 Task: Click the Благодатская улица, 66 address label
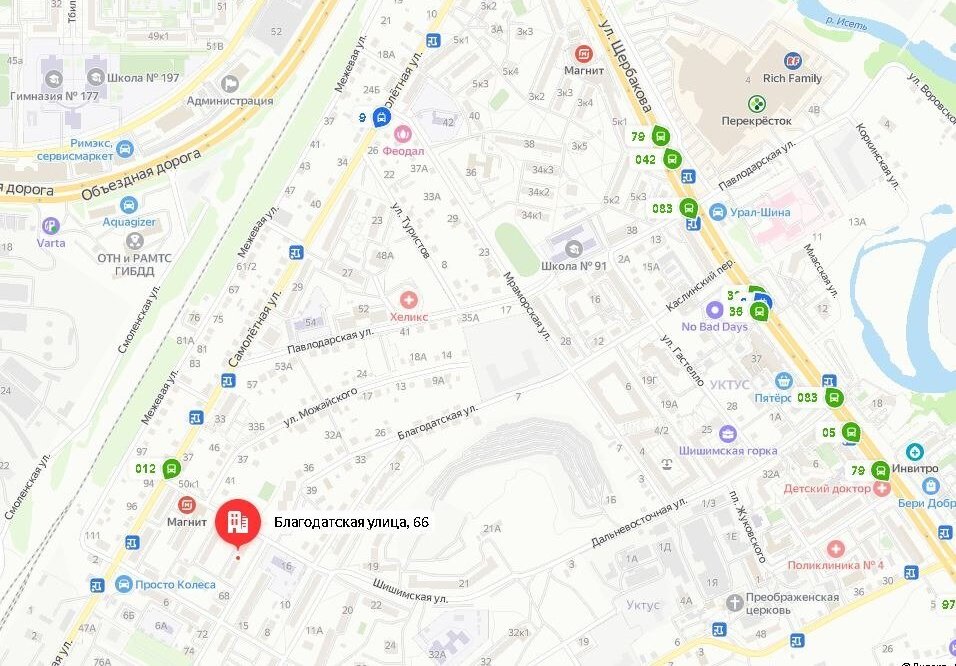click(x=351, y=522)
